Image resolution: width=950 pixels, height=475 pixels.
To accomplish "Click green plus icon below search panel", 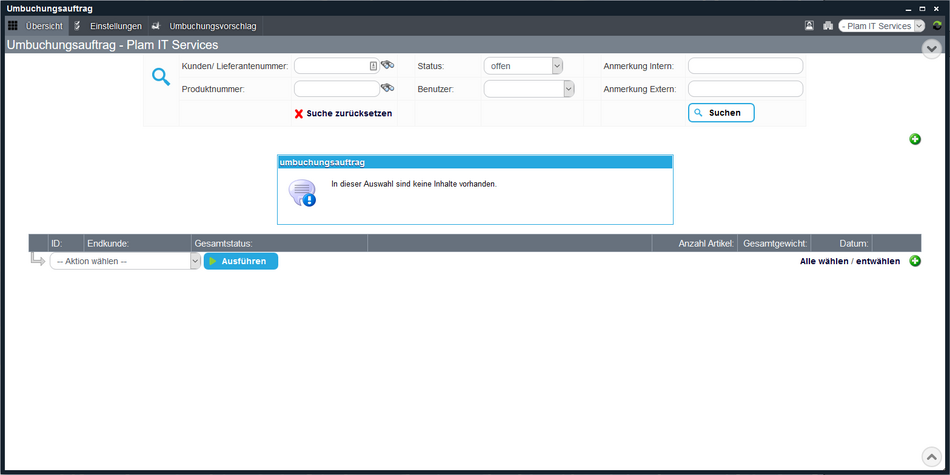I will pyautogui.click(x=915, y=139).
